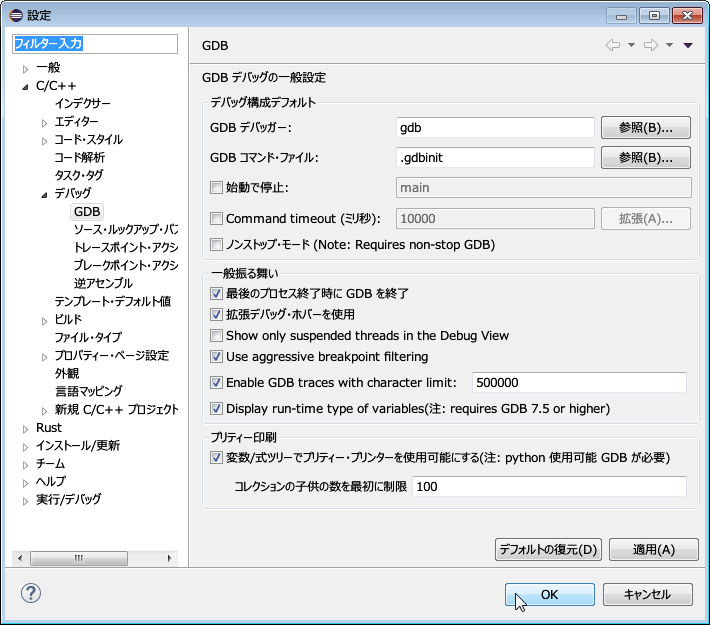The height and width of the screenshot is (625, 710).
Task: Expand 新規 C/C++ プロジェクト node
Action: 44,411
